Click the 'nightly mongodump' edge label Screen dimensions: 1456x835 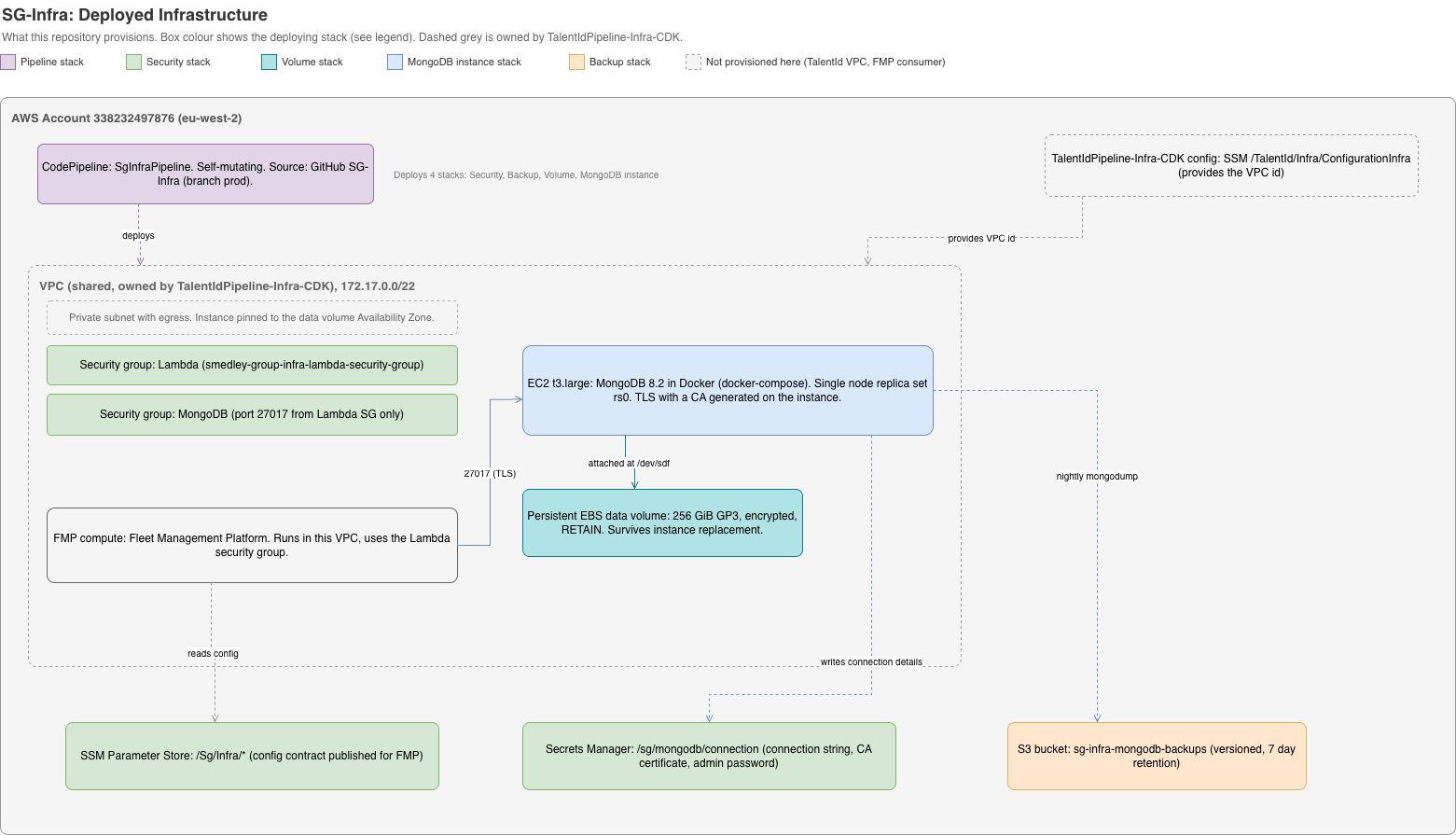tap(1097, 477)
